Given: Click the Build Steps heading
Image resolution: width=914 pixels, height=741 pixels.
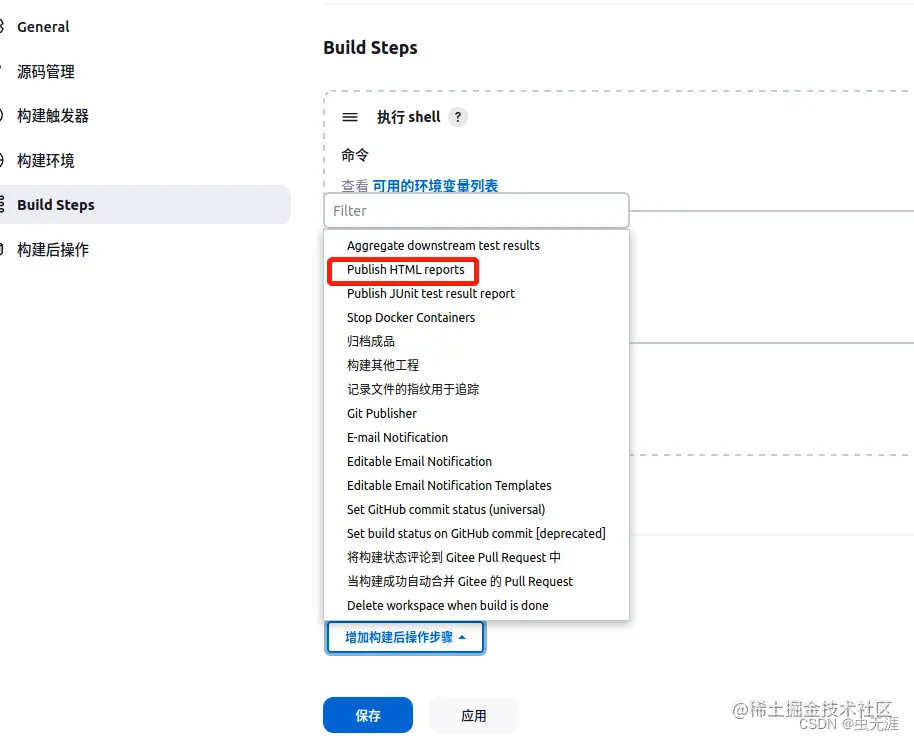Looking at the screenshot, I should tap(370, 48).
